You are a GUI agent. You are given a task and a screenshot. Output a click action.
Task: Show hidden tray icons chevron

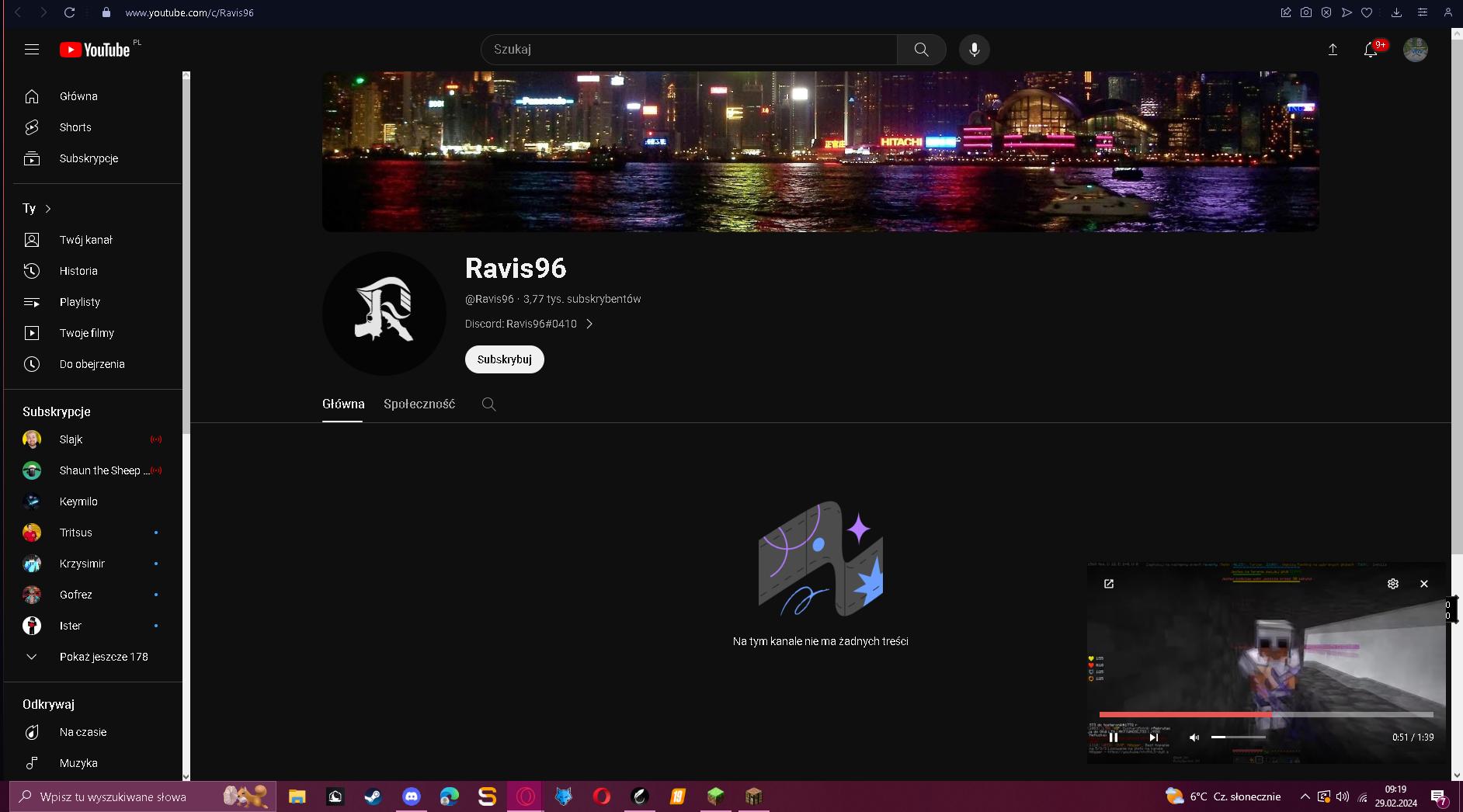(x=1305, y=796)
